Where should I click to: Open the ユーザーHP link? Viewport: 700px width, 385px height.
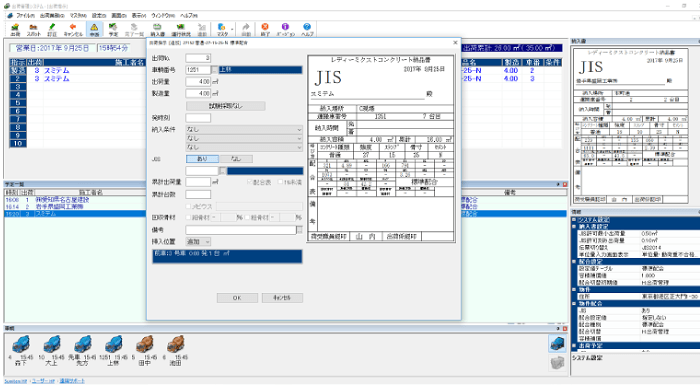click(x=43, y=381)
